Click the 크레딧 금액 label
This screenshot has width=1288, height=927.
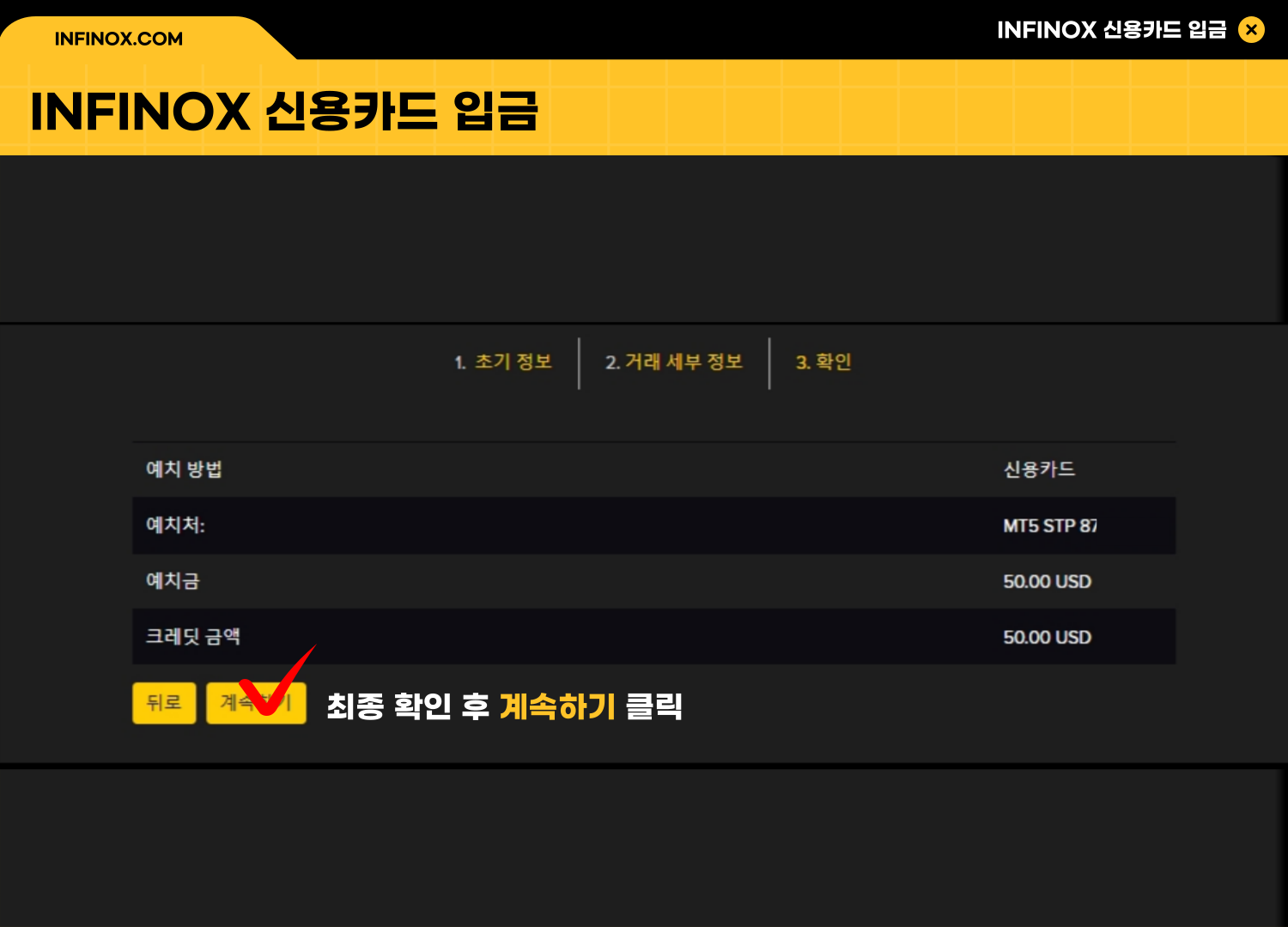pos(193,637)
